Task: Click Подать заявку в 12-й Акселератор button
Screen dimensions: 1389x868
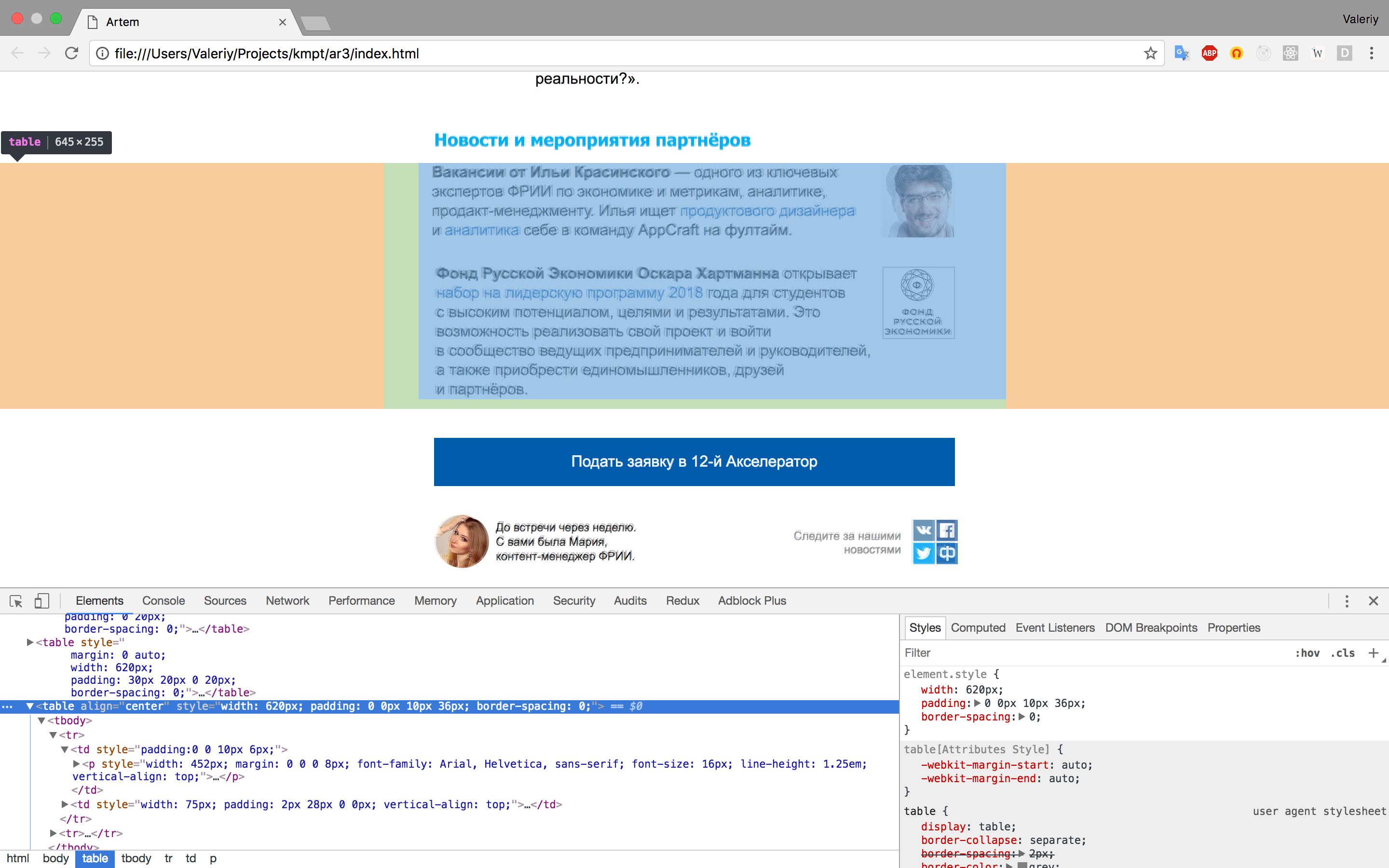Action: [694, 461]
